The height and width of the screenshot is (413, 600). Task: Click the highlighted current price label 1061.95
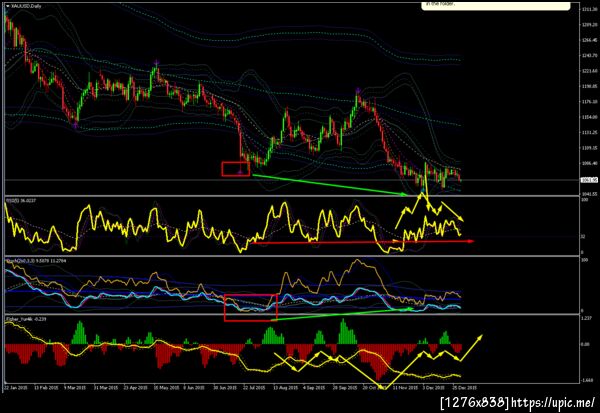pyautogui.click(x=589, y=180)
